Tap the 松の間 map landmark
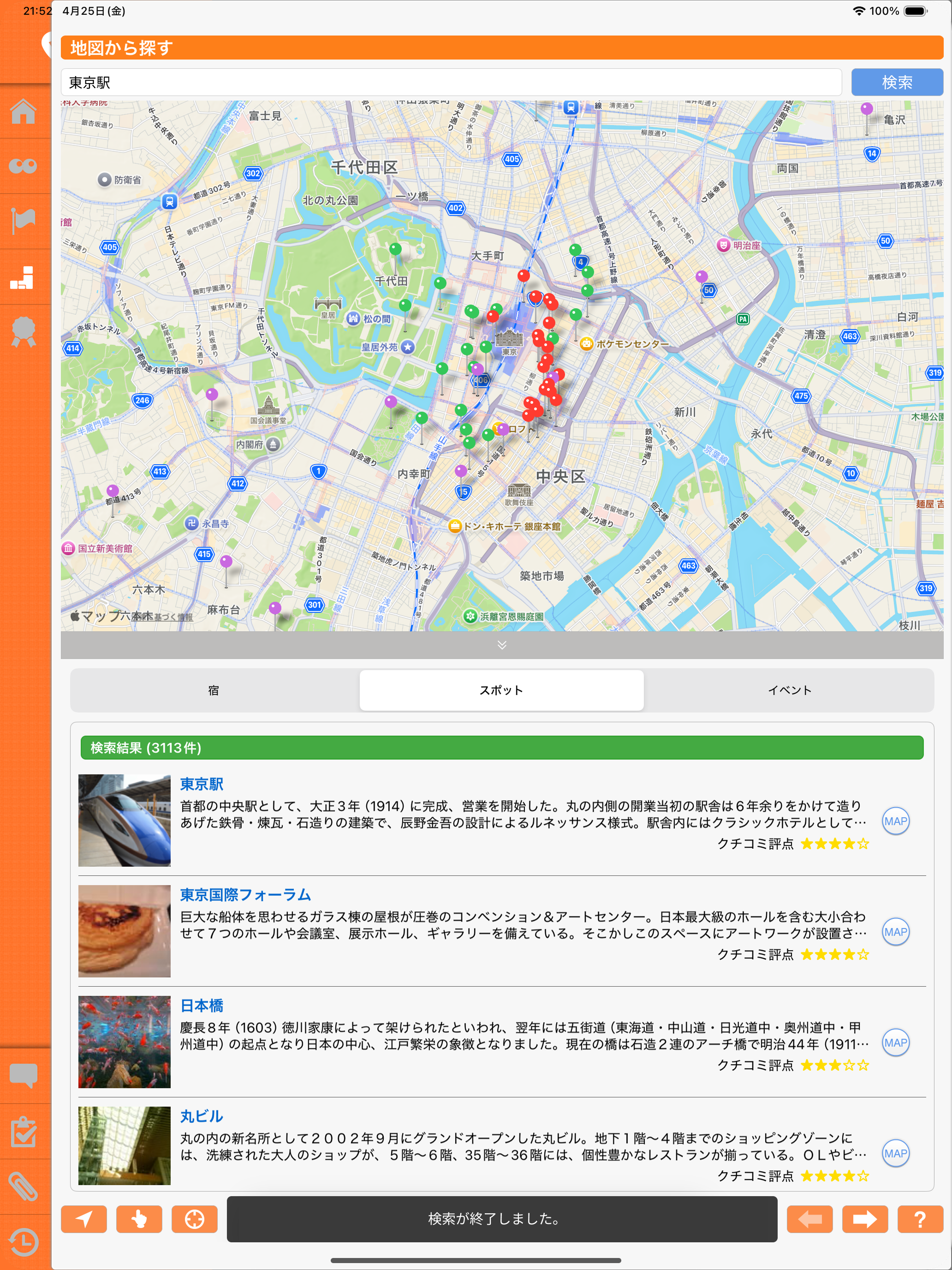Viewport: 952px width, 1270px height. (353, 318)
